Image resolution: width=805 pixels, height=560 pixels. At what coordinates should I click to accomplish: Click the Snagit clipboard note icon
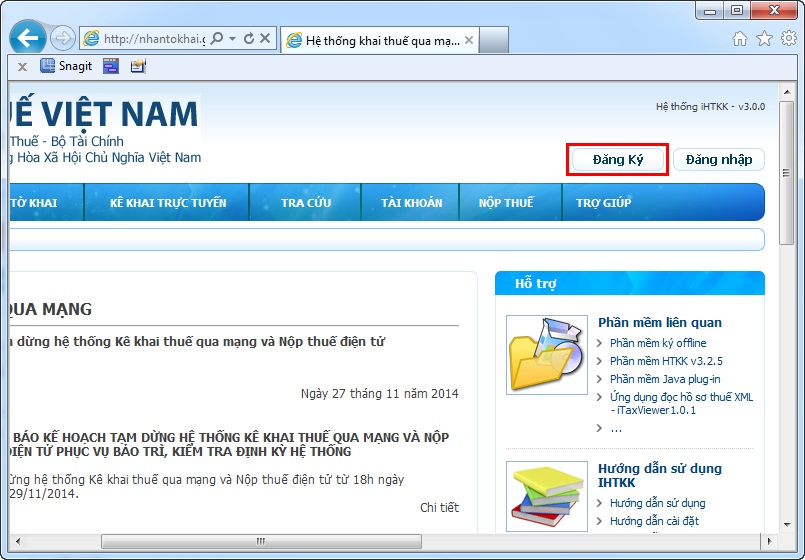click(x=138, y=66)
